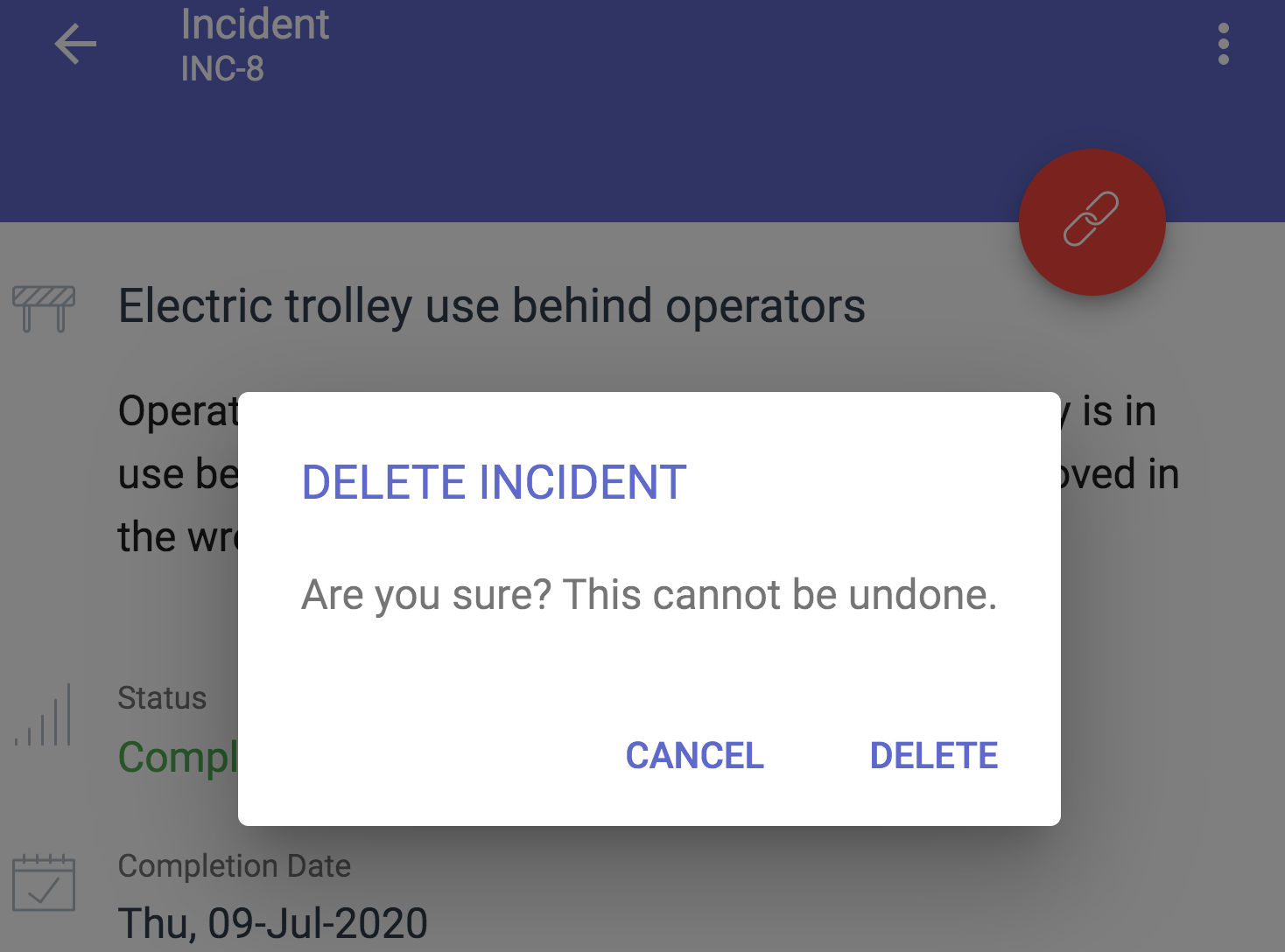This screenshot has height=952, width=1285.
Task: Tap the back arrow in header
Action: 75,45
